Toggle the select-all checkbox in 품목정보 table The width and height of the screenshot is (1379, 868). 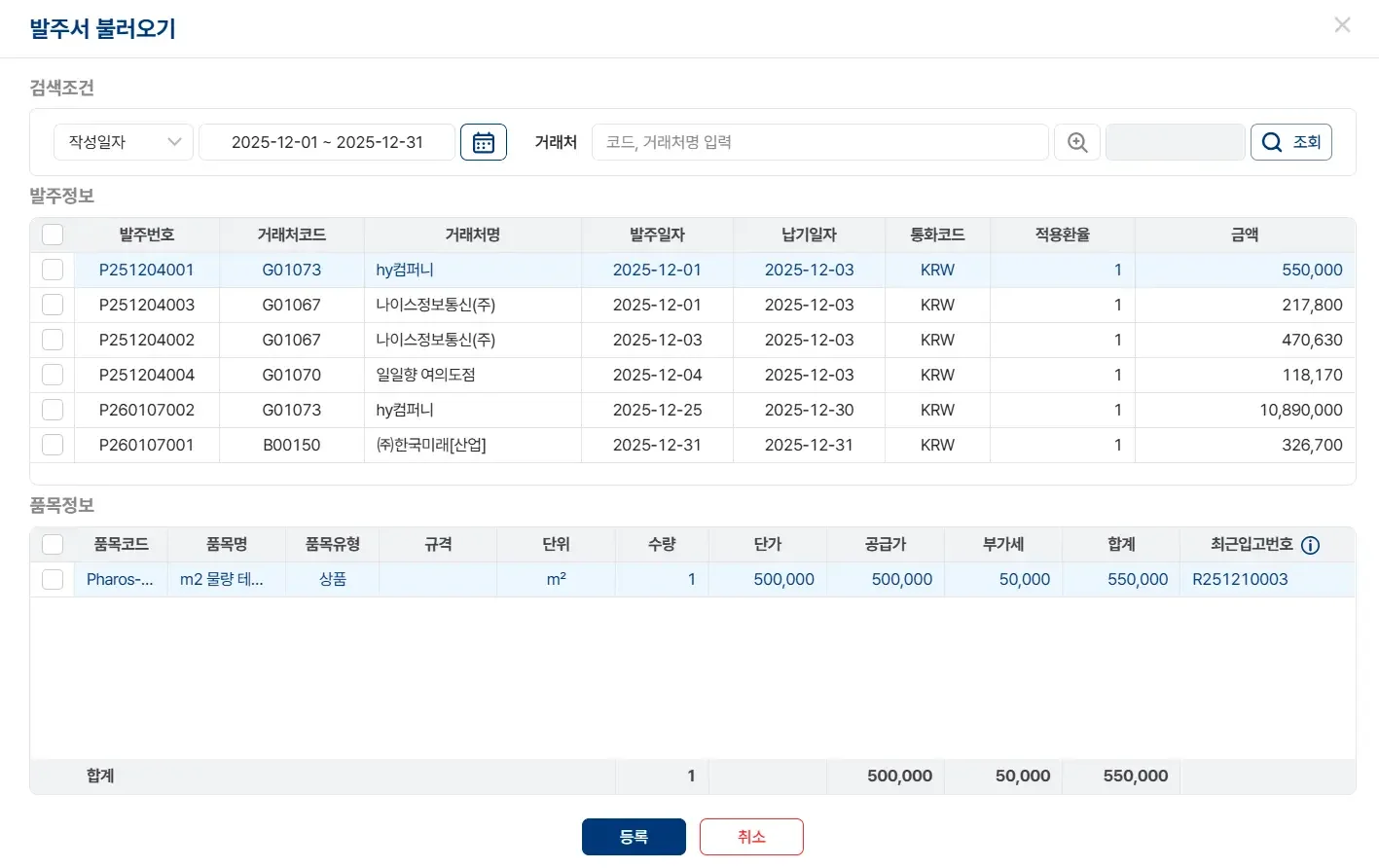point(52,544)
